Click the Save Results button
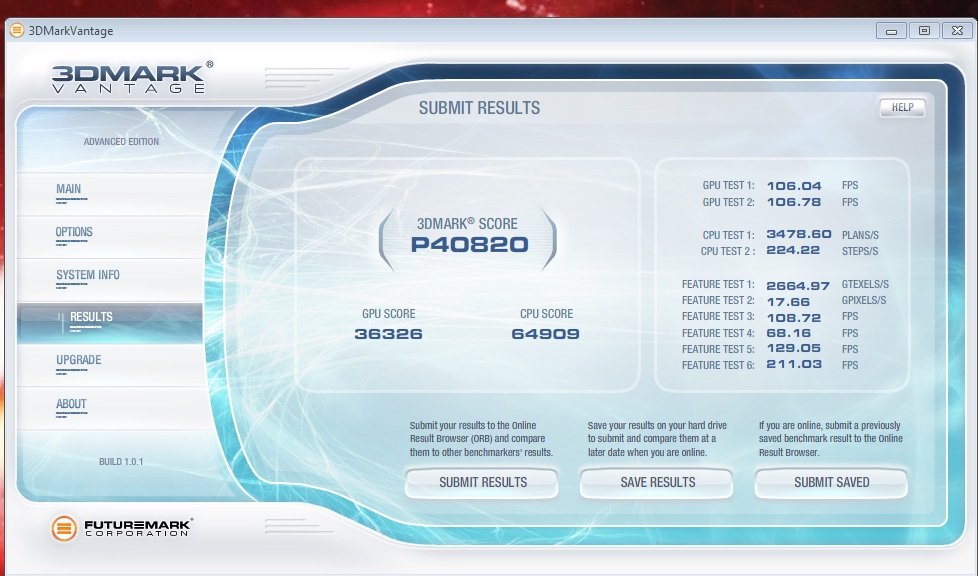This screenshot has width=978, height=576. tap(657, 482)
